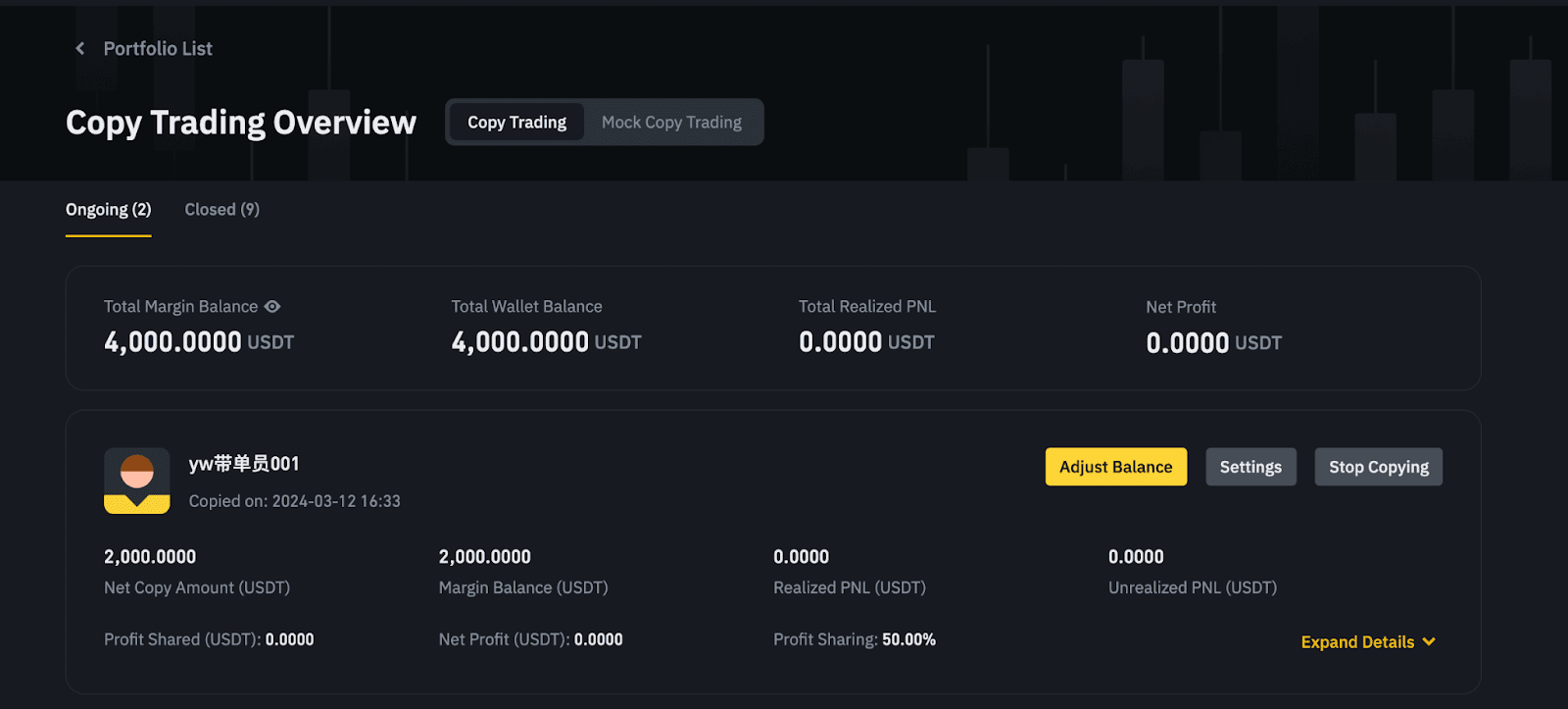This screenshot has width=1568, height=709.
Task: Click the Stop Copying button
Action: coord(1378,467)
